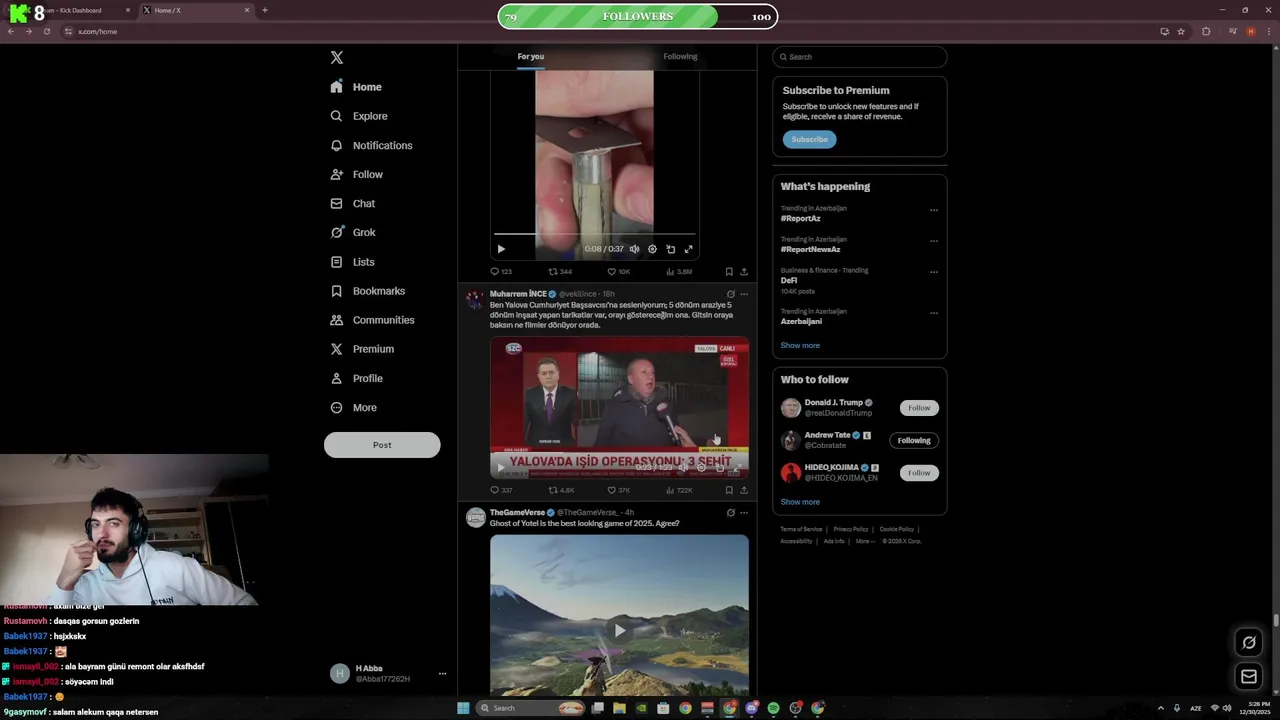View analytics showing 3.8M views
This screenshot has width=1280, height=720.
click(679, 271)
